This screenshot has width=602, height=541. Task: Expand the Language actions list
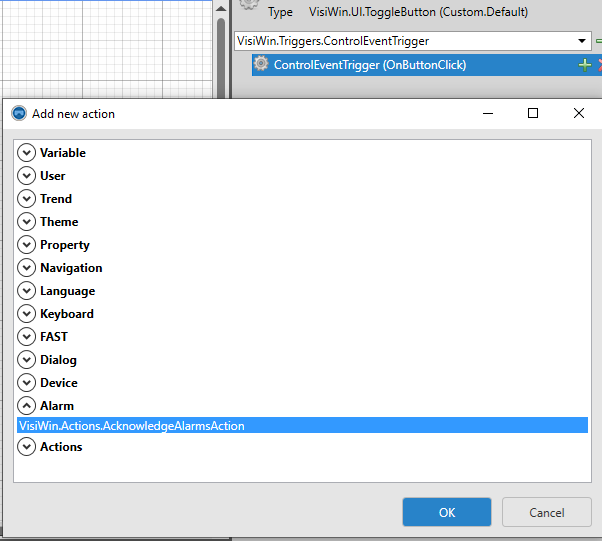(x=27, y=291)
